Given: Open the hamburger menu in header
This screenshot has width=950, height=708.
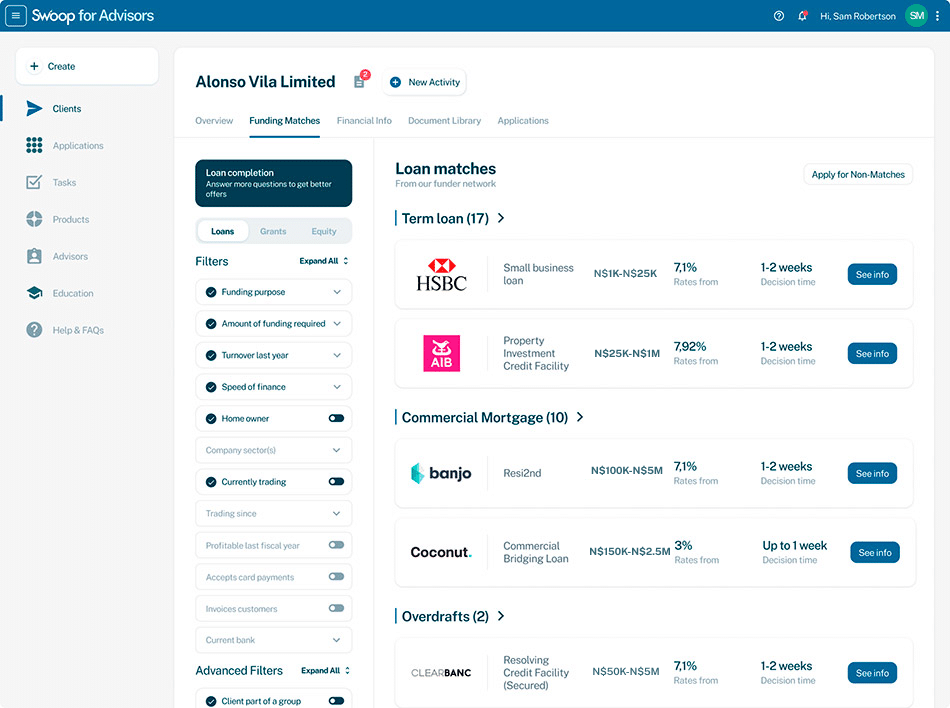Looking at the screenshot, I should click(16, 16).
